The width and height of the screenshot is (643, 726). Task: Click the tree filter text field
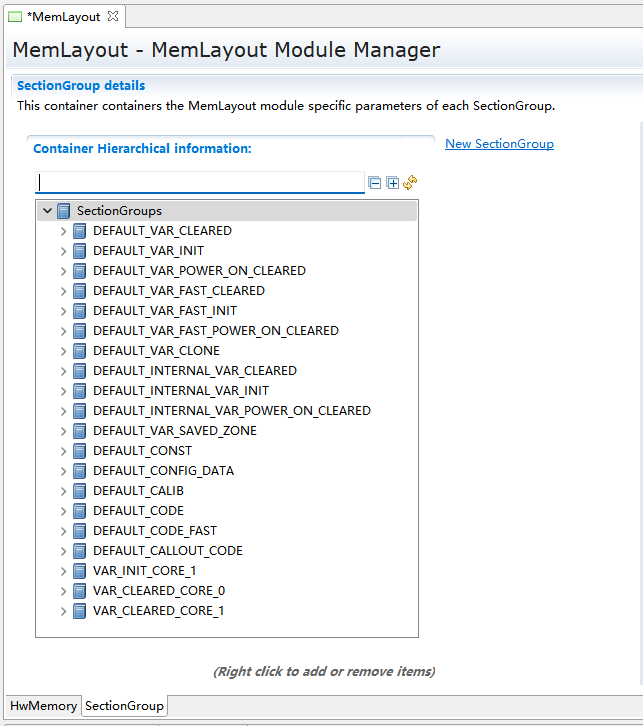(200, 183)
